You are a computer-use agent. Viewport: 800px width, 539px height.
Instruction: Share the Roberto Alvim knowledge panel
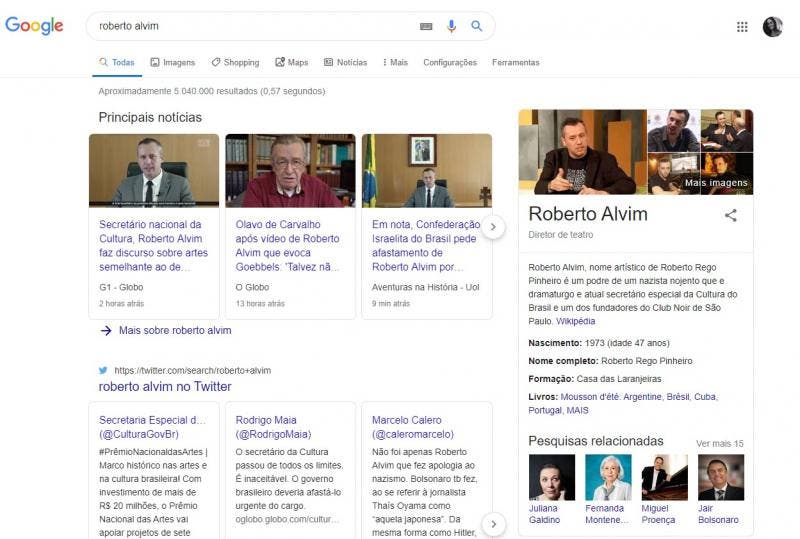click(x=730, y=215)
